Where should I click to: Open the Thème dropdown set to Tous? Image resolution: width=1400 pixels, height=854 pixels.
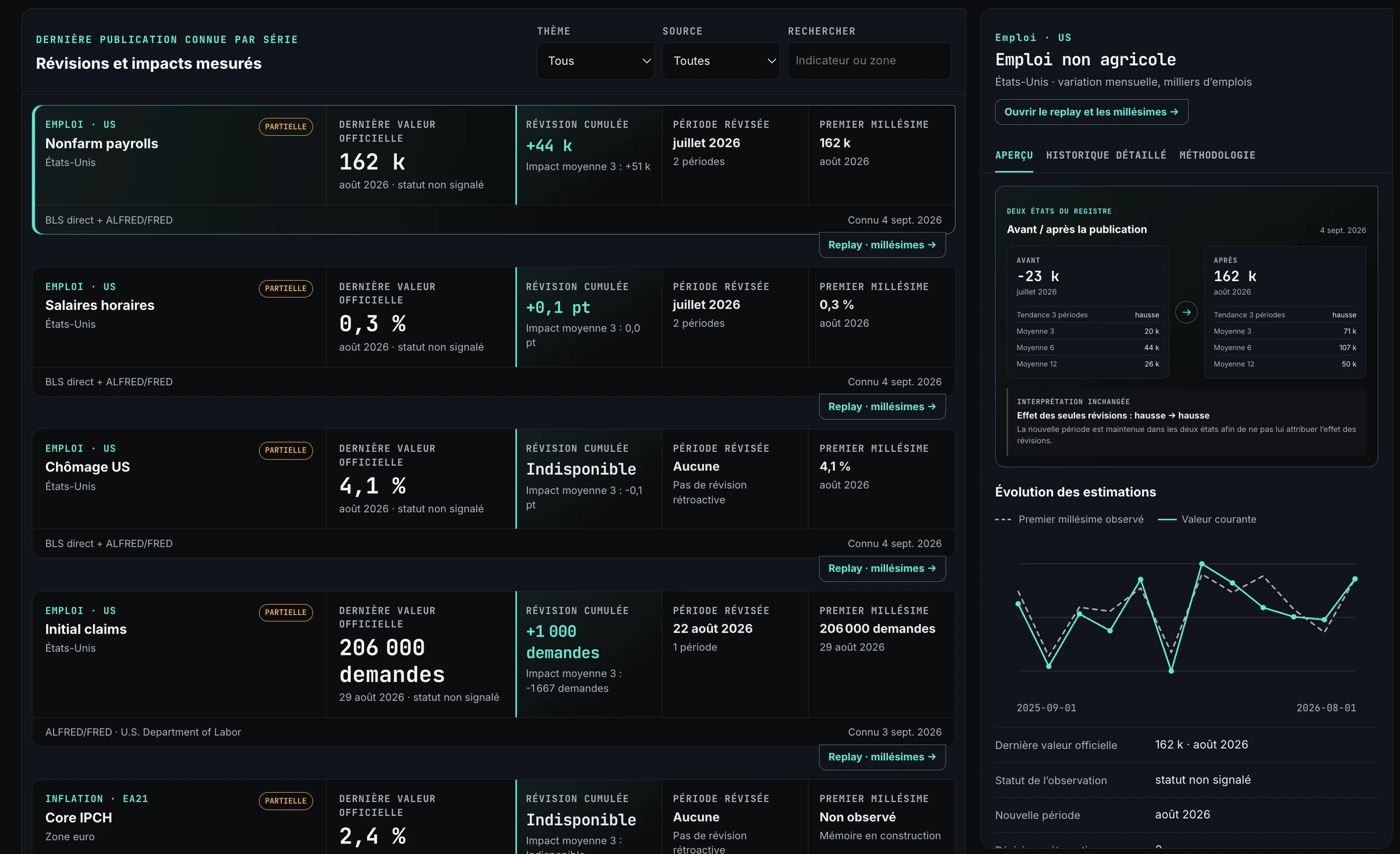click(596, 61)
